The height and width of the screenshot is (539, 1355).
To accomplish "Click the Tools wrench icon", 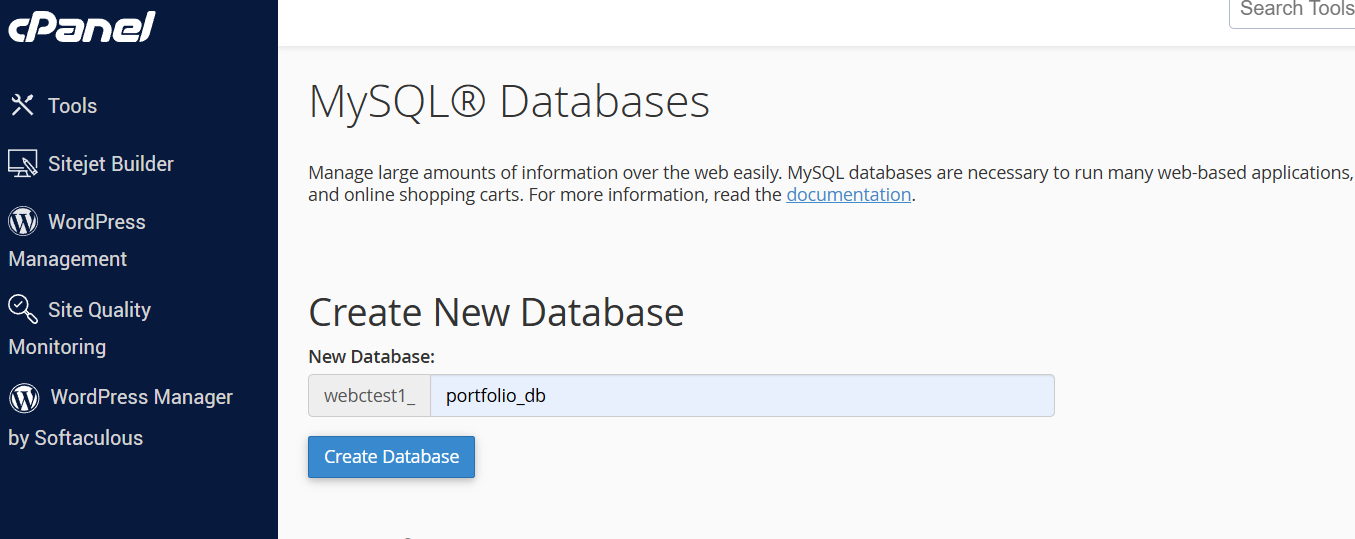I will tap(22, 105).
